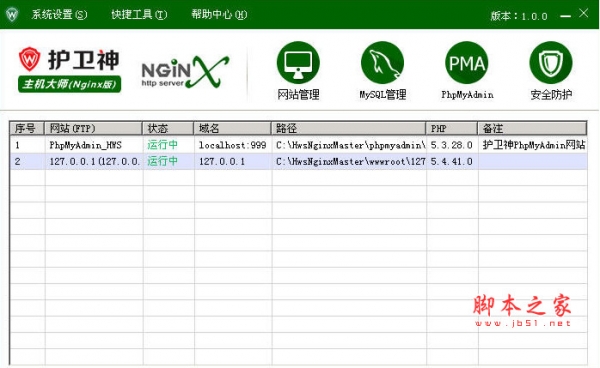600x368 pixels.
Task: Click the 127.0.0.1 domain cell
Action: 233,161
